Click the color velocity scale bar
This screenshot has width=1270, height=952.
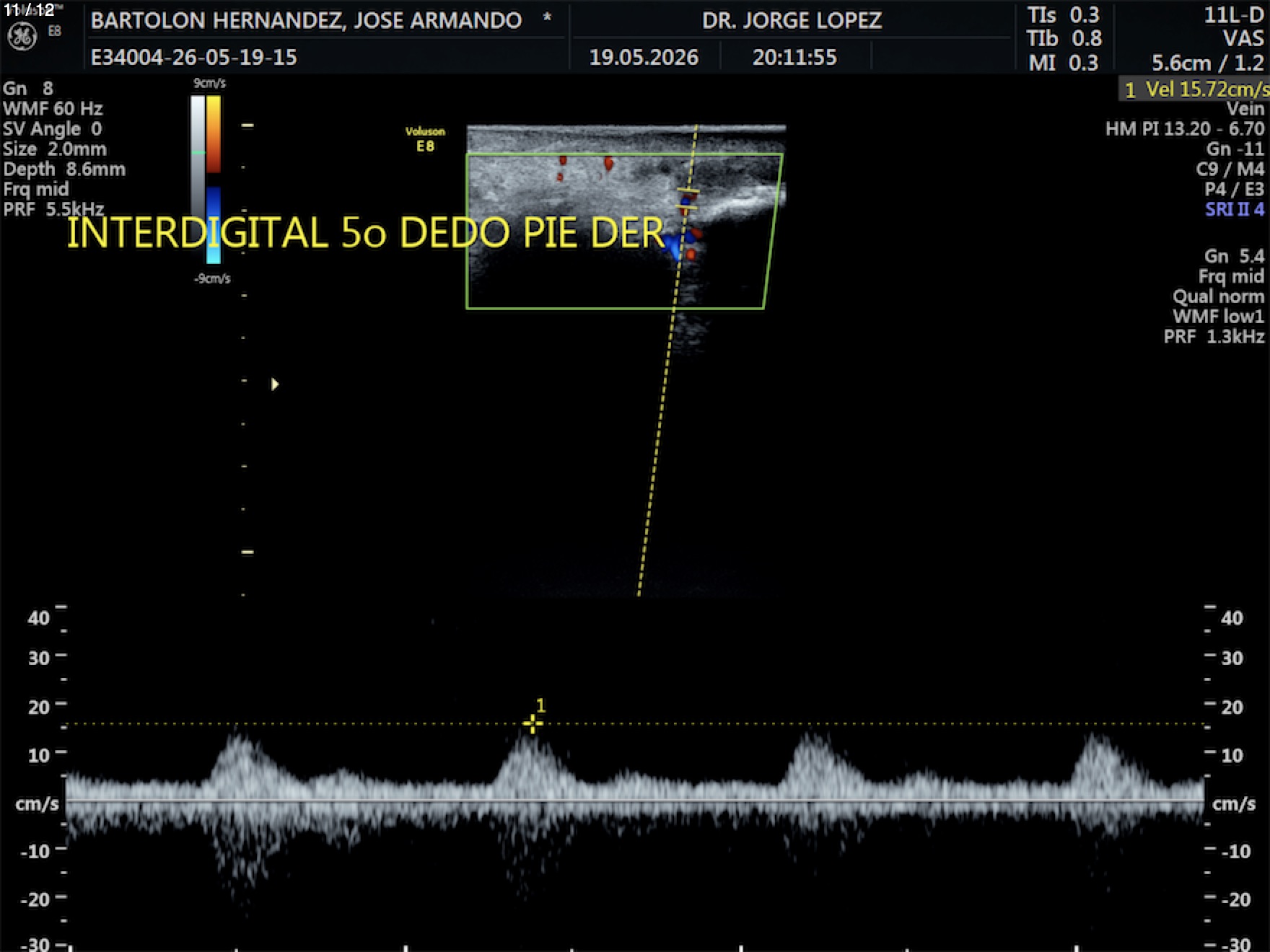[x=214, y=180]
